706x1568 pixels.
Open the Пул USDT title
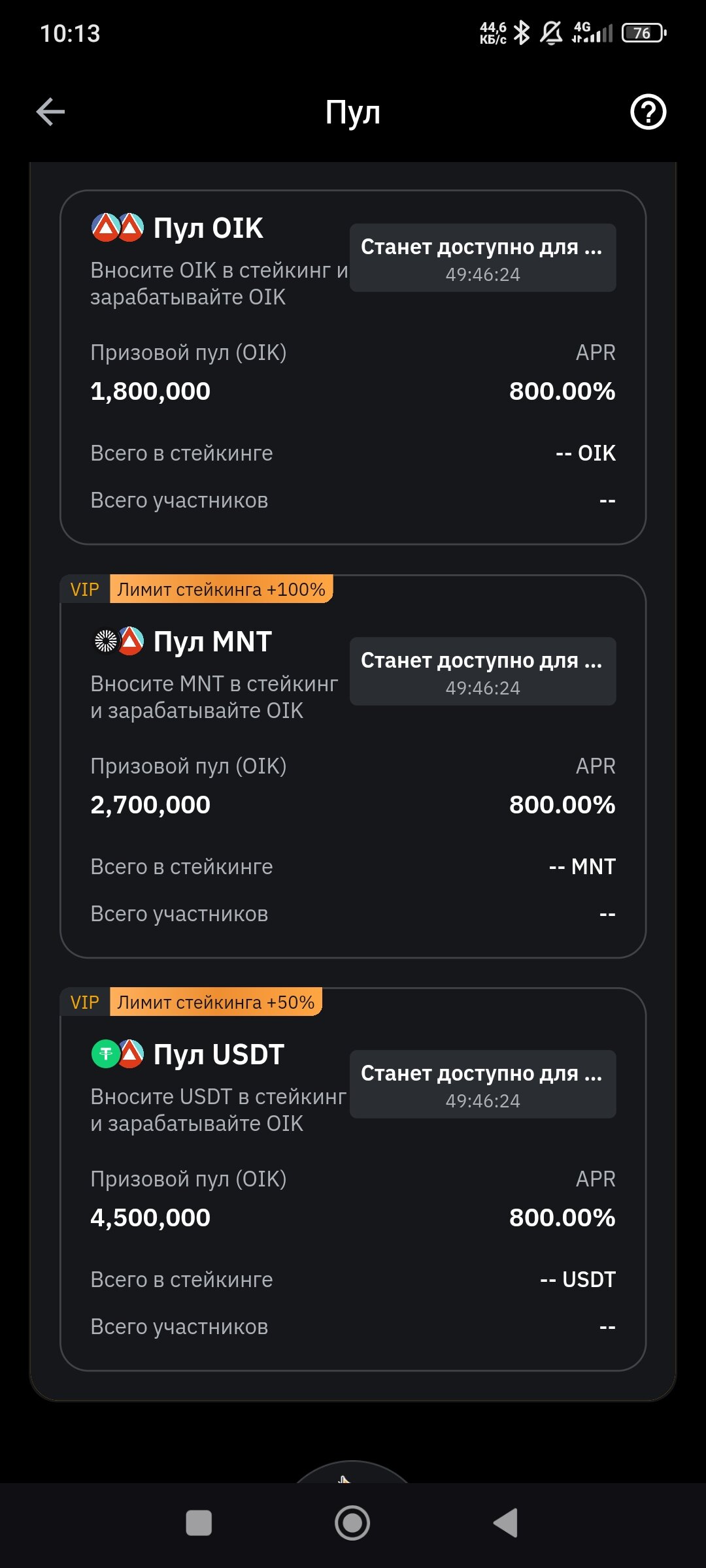tap(218, 1054)
